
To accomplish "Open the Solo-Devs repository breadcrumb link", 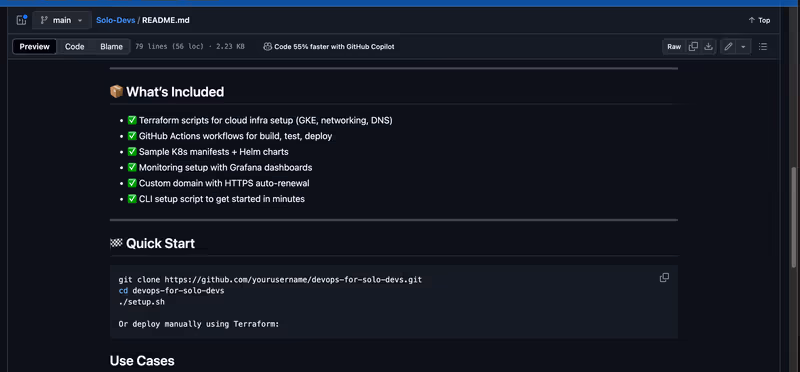I will pyautogui.click(x=115, y=20).
